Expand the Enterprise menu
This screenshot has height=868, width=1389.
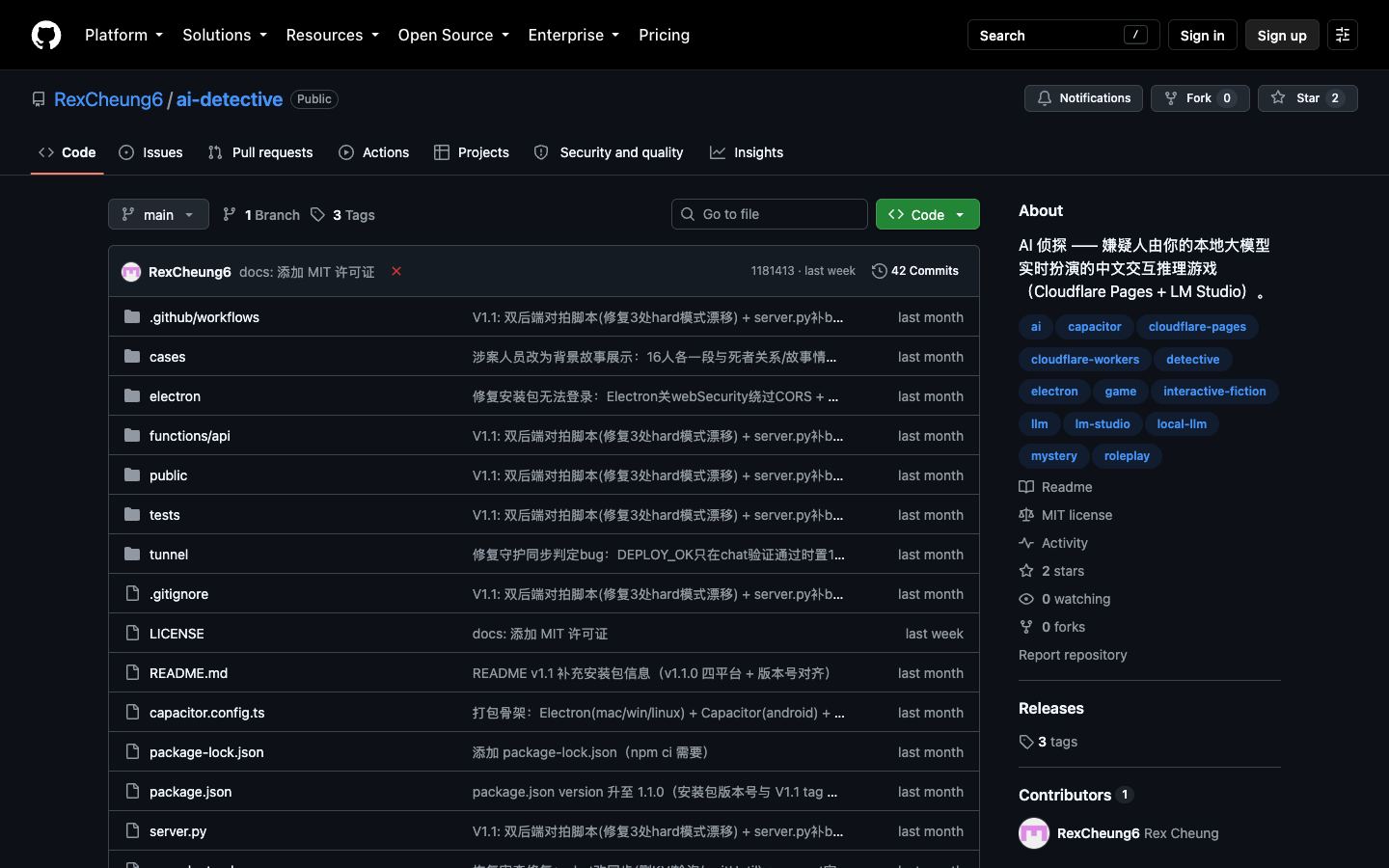tap(574, 35)
